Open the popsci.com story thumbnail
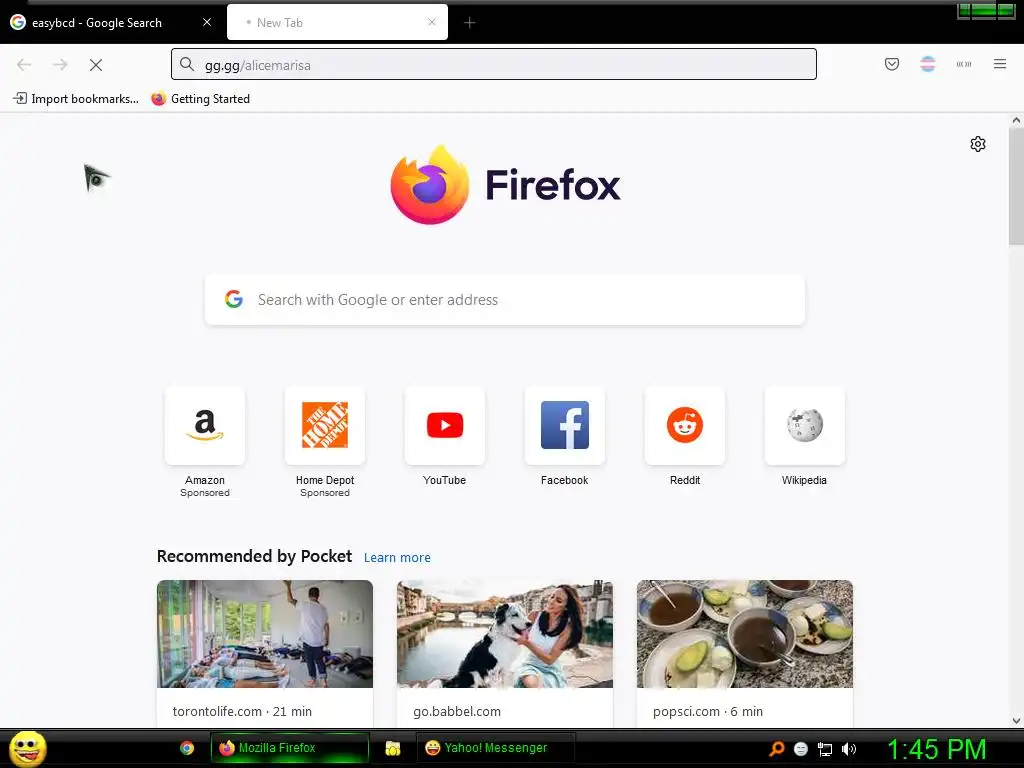The width and height of the screenshot is (1024, 768). [x=744, y=633]
